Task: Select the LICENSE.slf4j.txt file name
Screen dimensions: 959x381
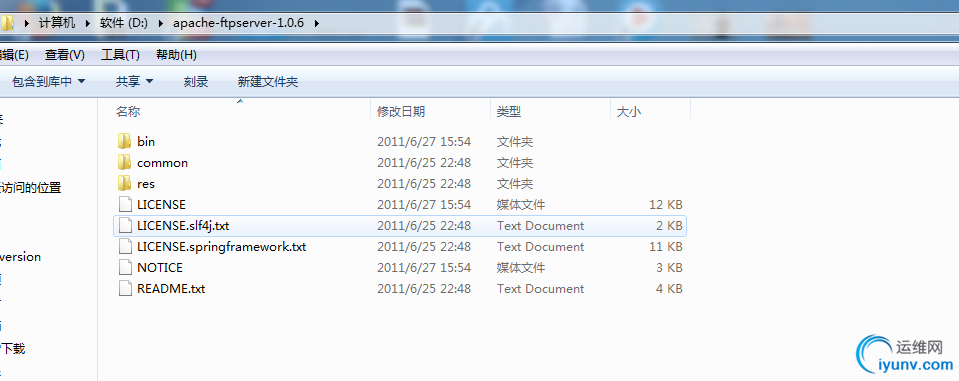Action: [x=183, y=226]
